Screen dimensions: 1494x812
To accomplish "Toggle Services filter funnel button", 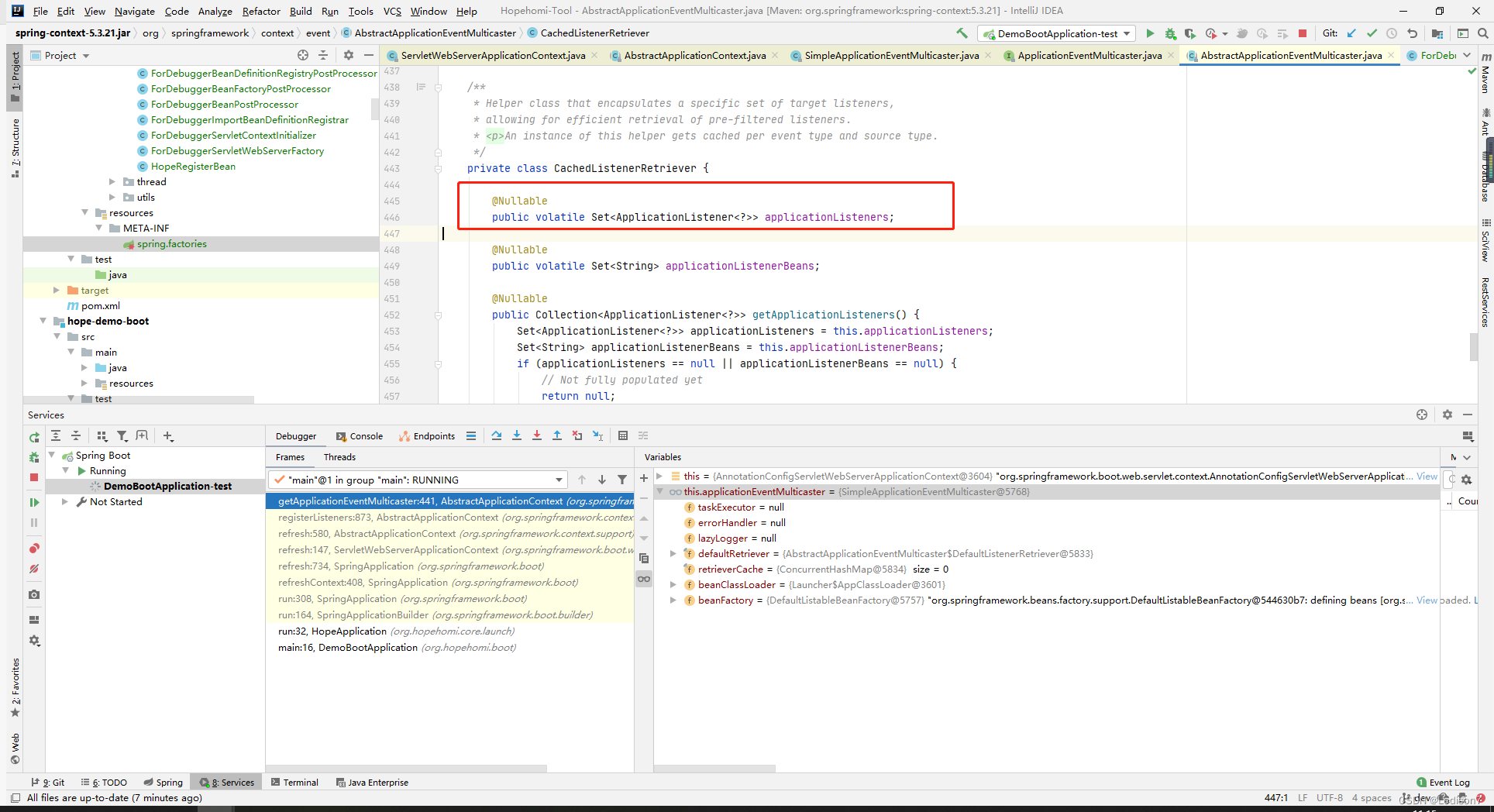I will 122,436.
